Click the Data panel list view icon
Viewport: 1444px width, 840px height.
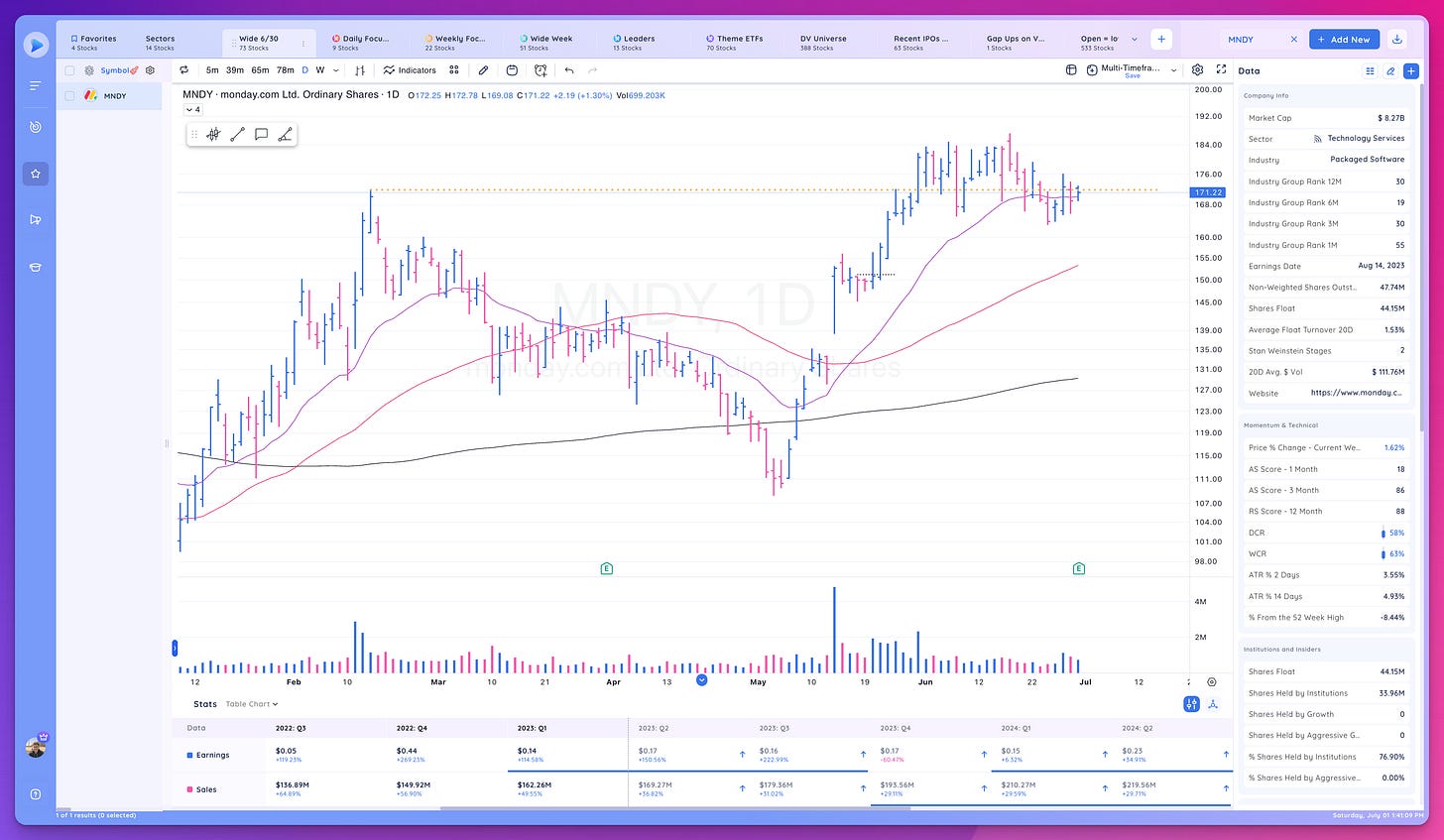[1371, 71]
